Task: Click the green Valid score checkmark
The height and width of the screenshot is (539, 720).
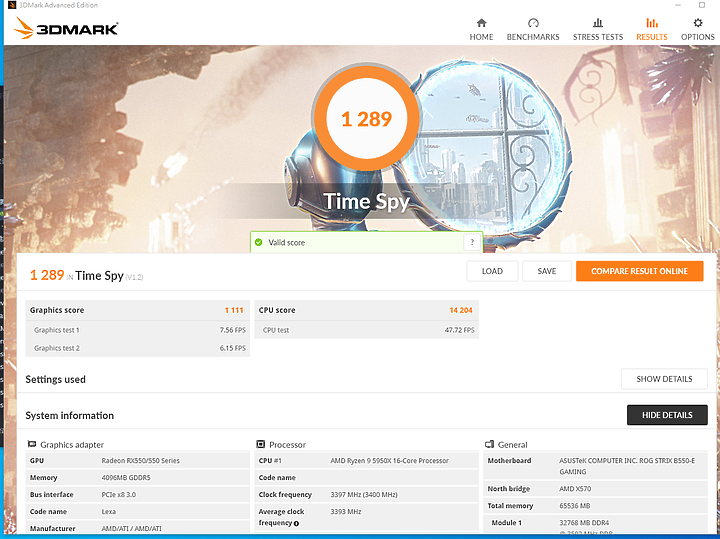Action: (x=259, y=242)
